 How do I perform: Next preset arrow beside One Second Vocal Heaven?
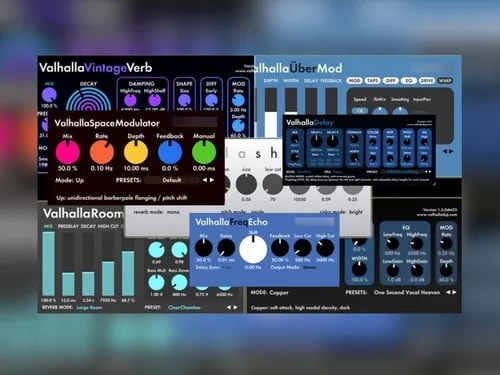[454, 292]
